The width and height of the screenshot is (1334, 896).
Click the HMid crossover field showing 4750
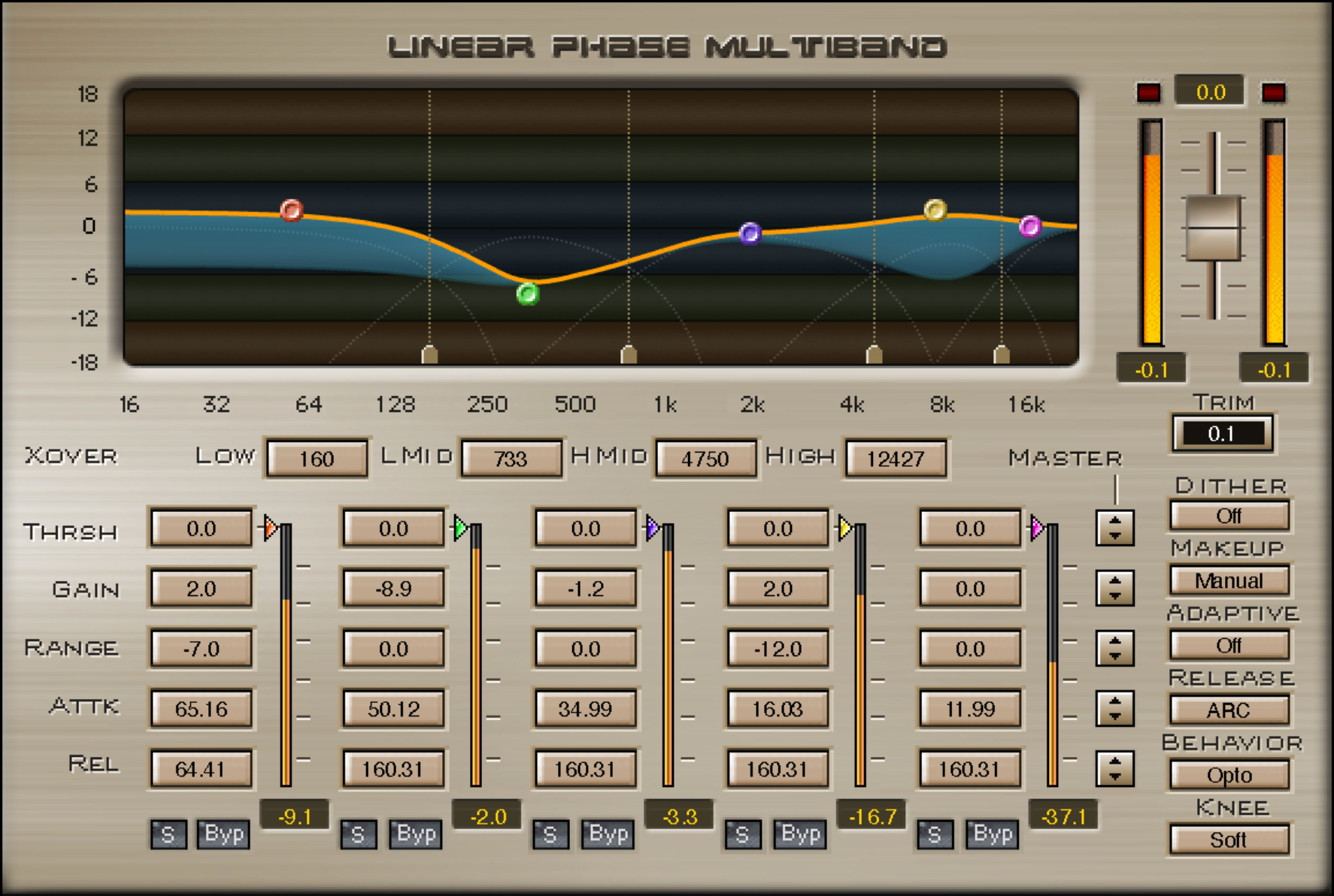(705, 459)
